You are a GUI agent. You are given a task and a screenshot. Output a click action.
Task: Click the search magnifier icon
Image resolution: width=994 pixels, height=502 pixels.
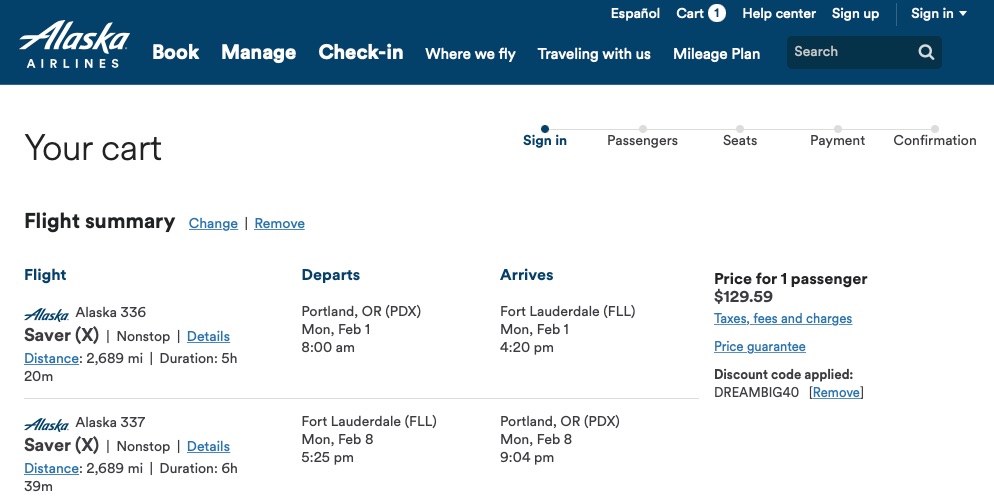[926, 52]
